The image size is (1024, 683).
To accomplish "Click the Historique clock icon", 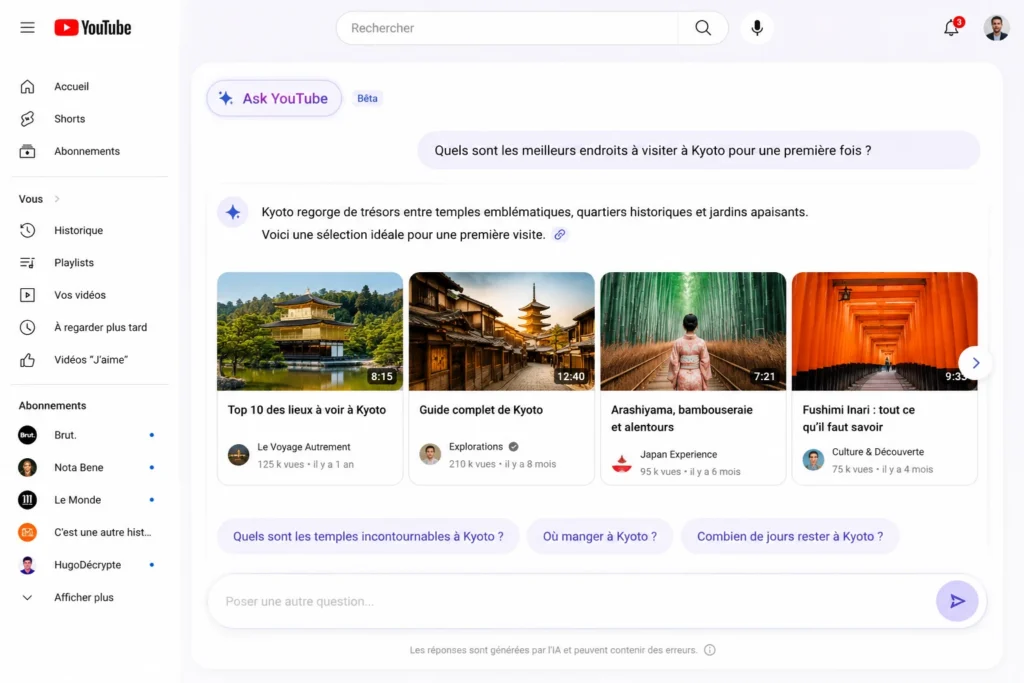I will 27,230.
